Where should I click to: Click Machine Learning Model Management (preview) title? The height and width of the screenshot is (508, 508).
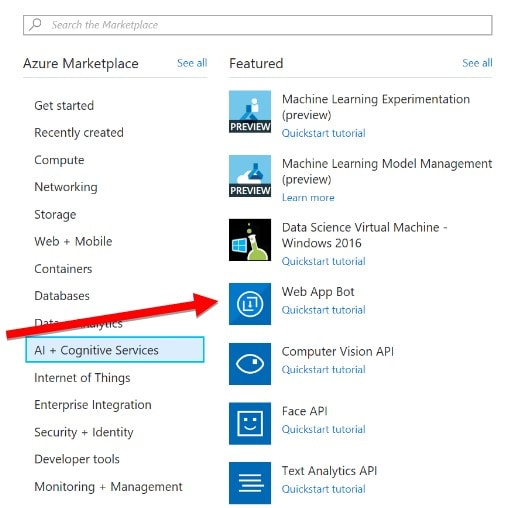click(387, 171)
